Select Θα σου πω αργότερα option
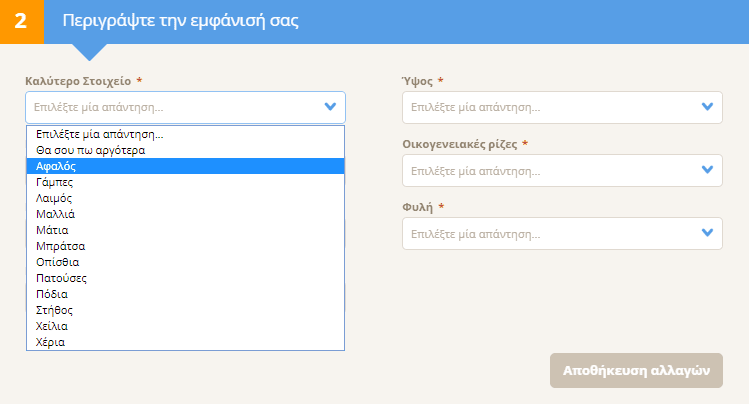 pos(185,150)
